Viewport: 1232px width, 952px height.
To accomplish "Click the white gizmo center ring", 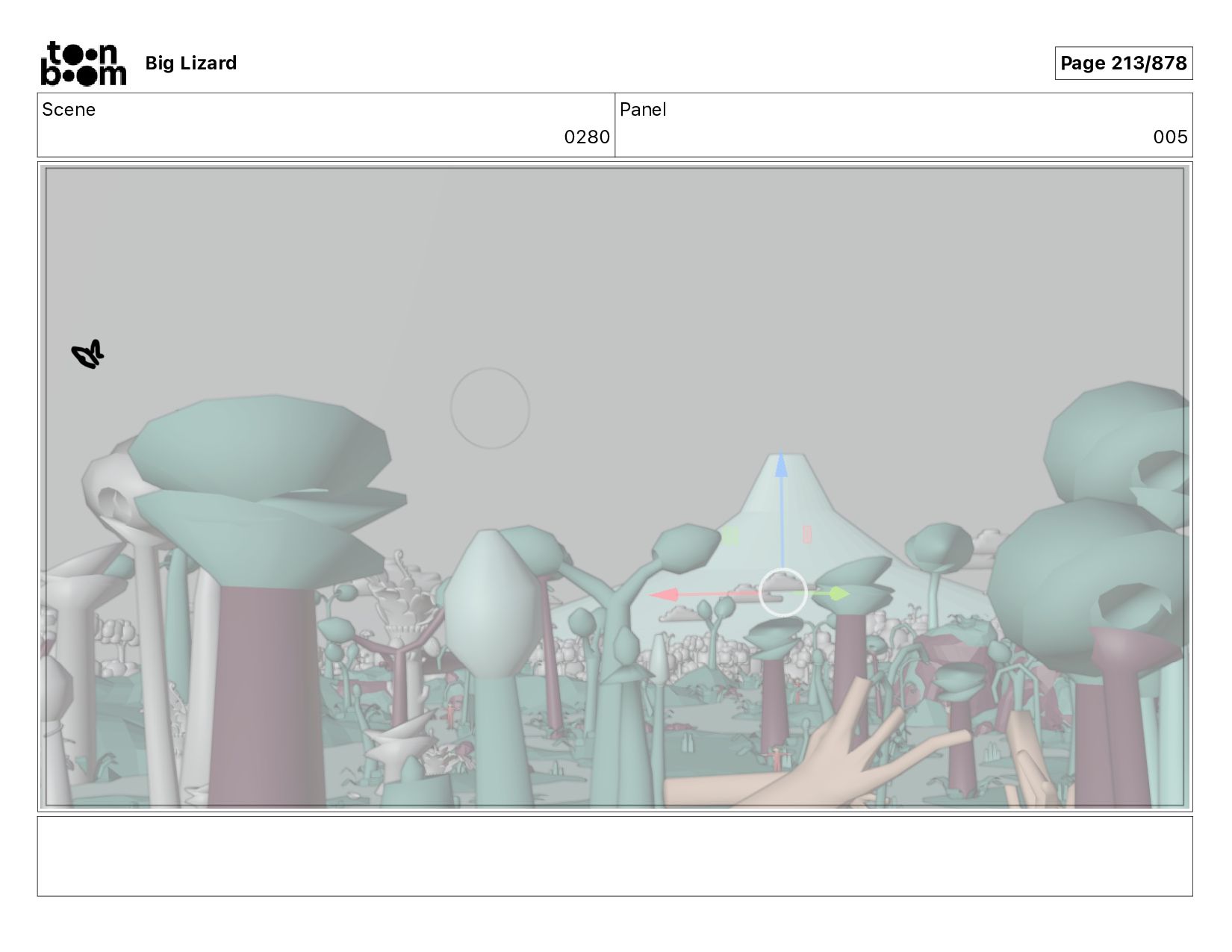I will pyautogui.click(x=783, y=592).
